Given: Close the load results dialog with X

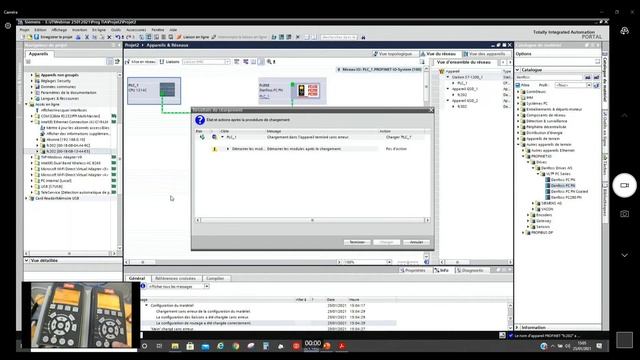Looking at the screenshot, I should pos(431,110).
